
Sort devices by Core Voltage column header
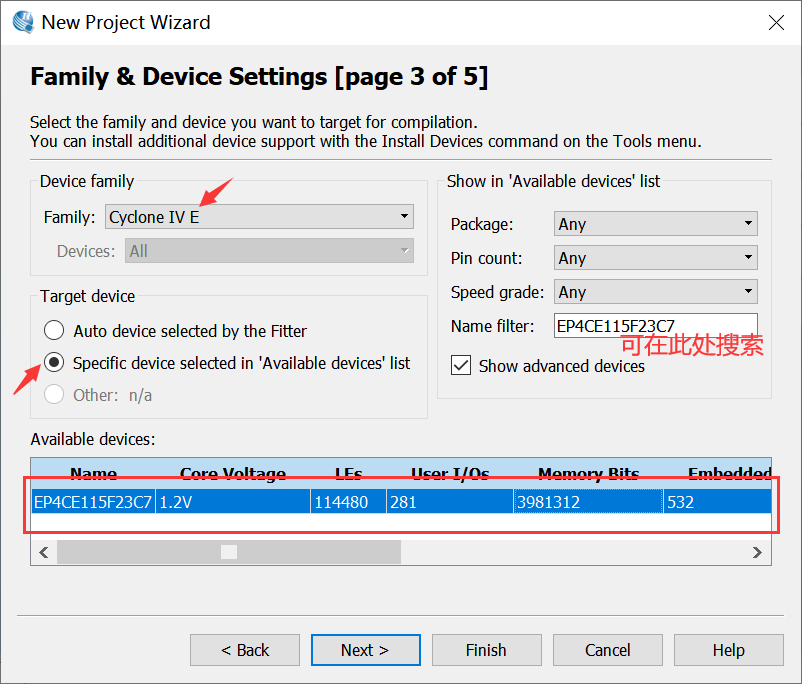(233, 474)
